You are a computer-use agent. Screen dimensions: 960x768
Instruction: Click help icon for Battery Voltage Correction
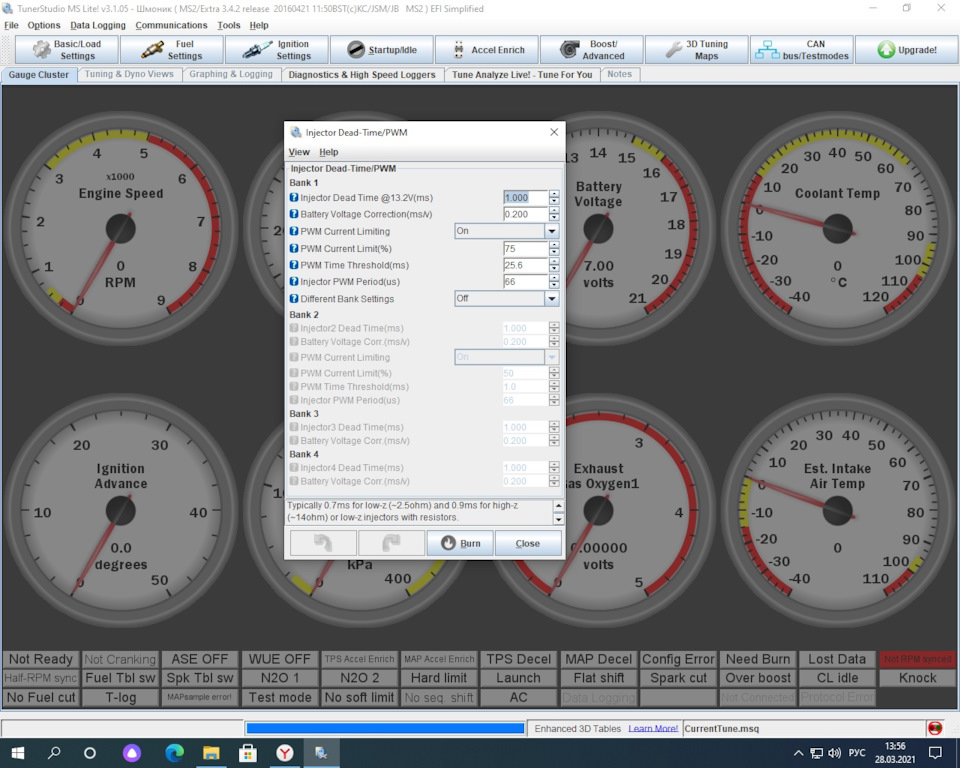(x=294, y=214)
